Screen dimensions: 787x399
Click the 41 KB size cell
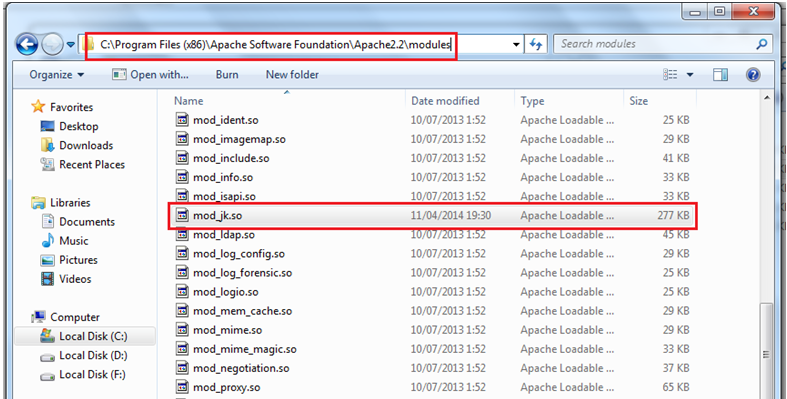pyautogui.click(x=676, y=159)
